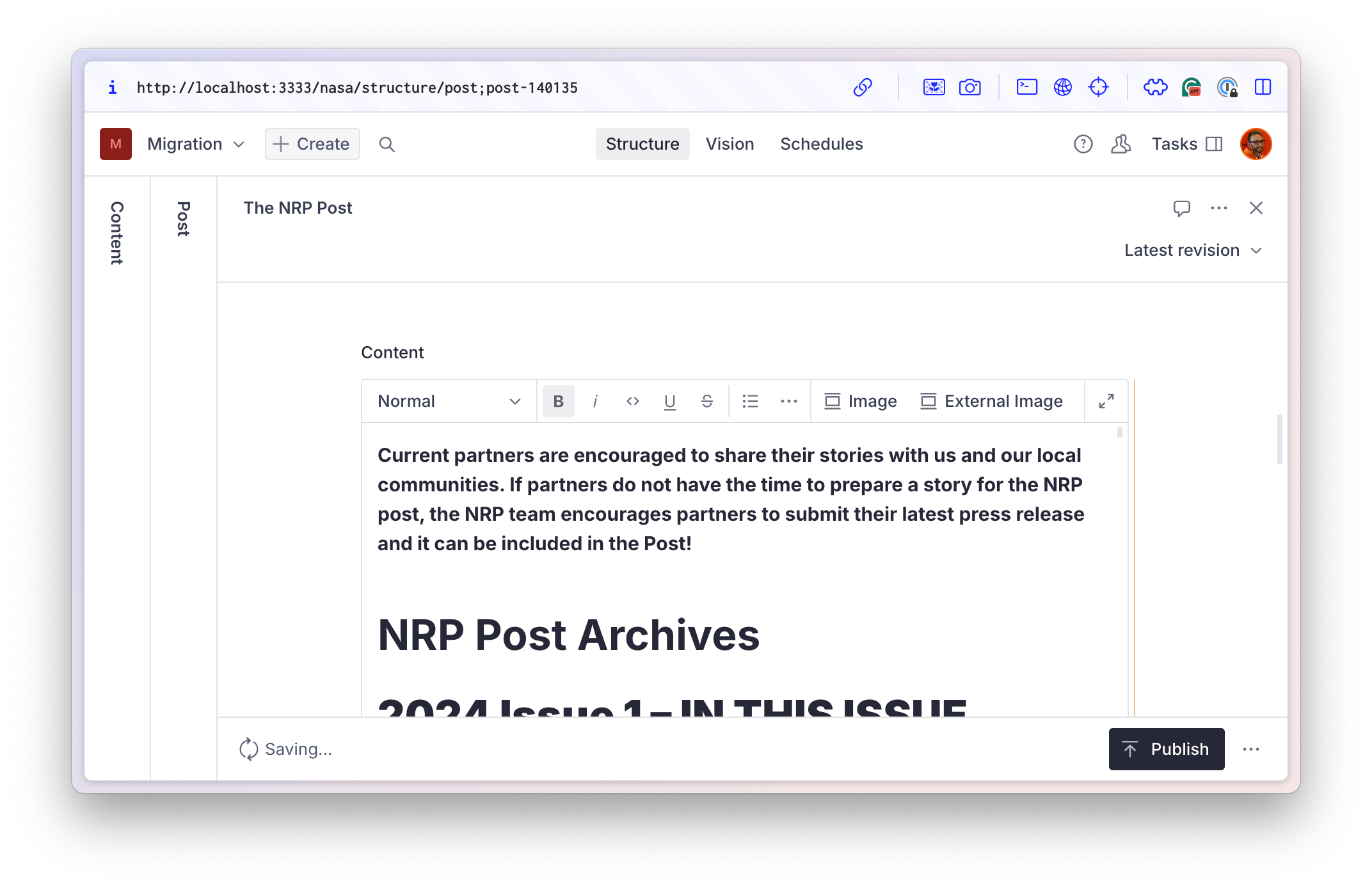
Task: Click the comment icon on the post
Action: click(x=1181, y=207)
